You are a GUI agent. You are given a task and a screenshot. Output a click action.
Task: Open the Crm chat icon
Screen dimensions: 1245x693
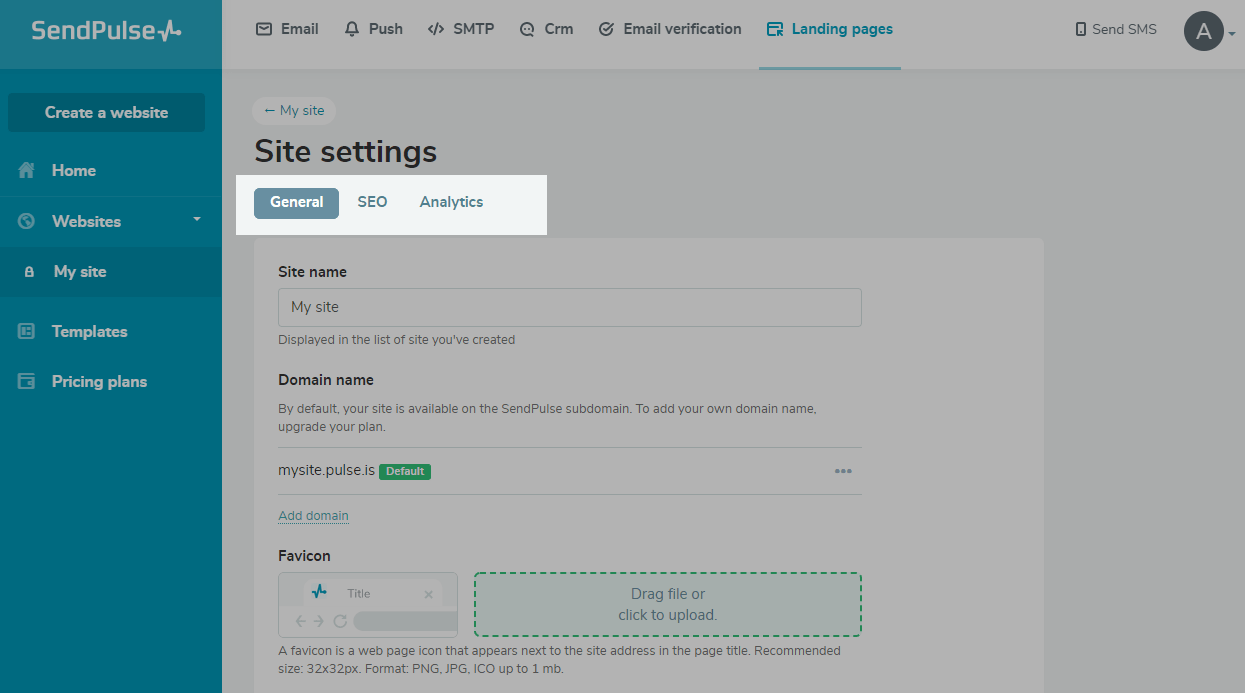point(527,30)
